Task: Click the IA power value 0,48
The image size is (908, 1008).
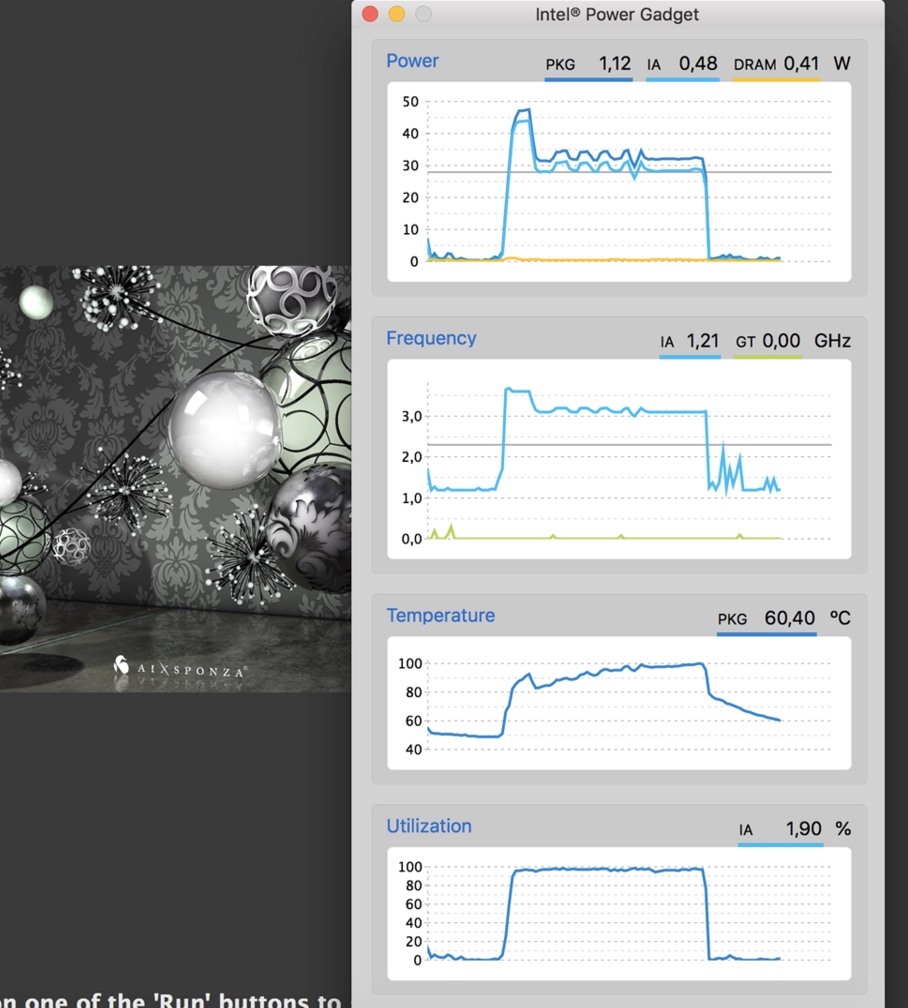Action: (698, 64)
